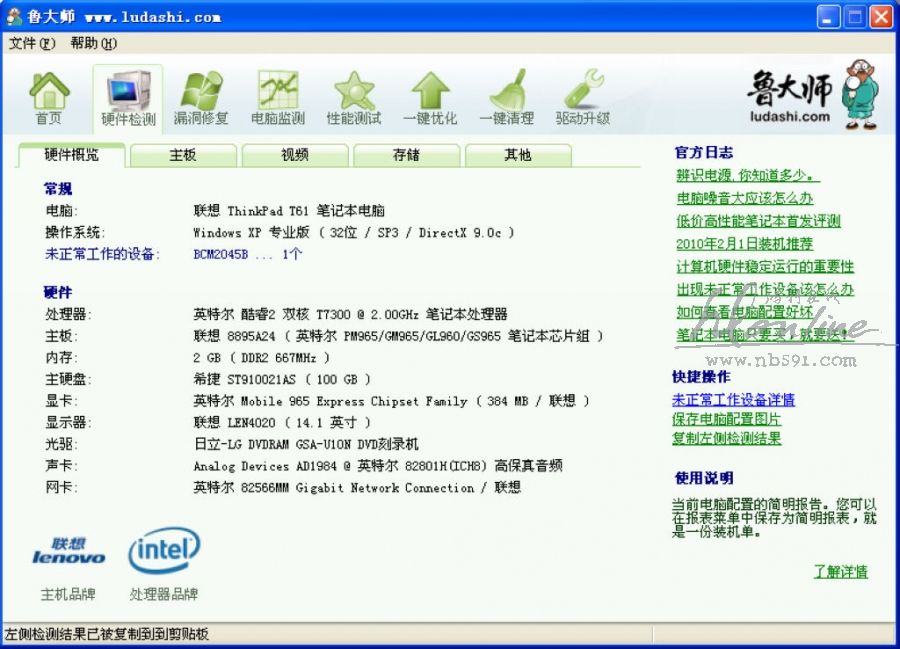This screenshot has height=649, width=900.
Task: Open the 电脑监测 computer monitoring icon
Action: coord(278,98)
